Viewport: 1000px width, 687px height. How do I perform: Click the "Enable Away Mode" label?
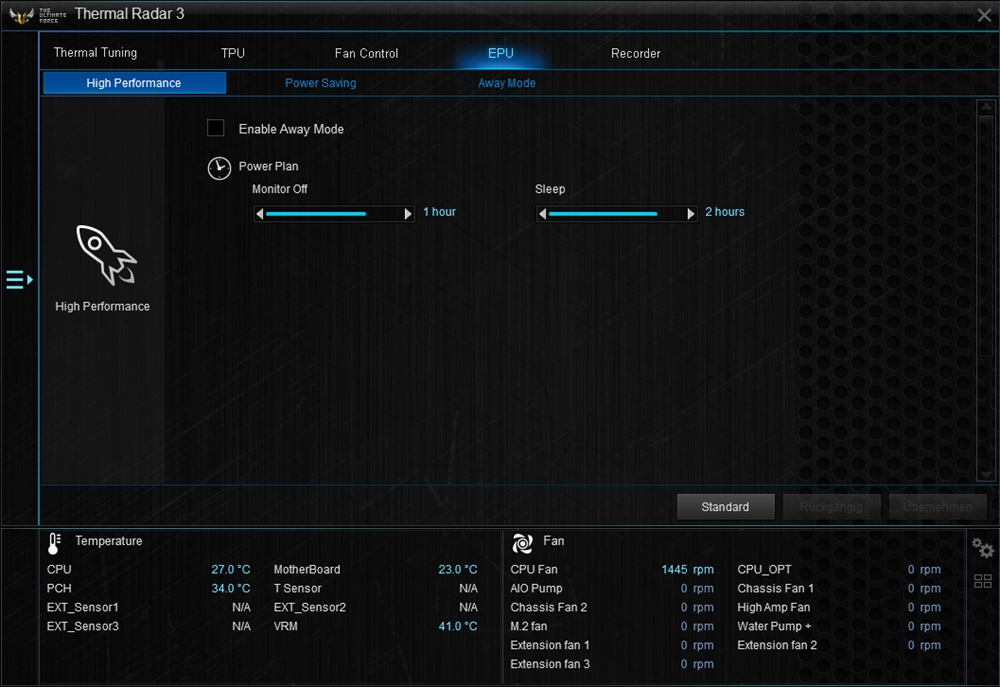pyautogui.click(x=291, y=129)
